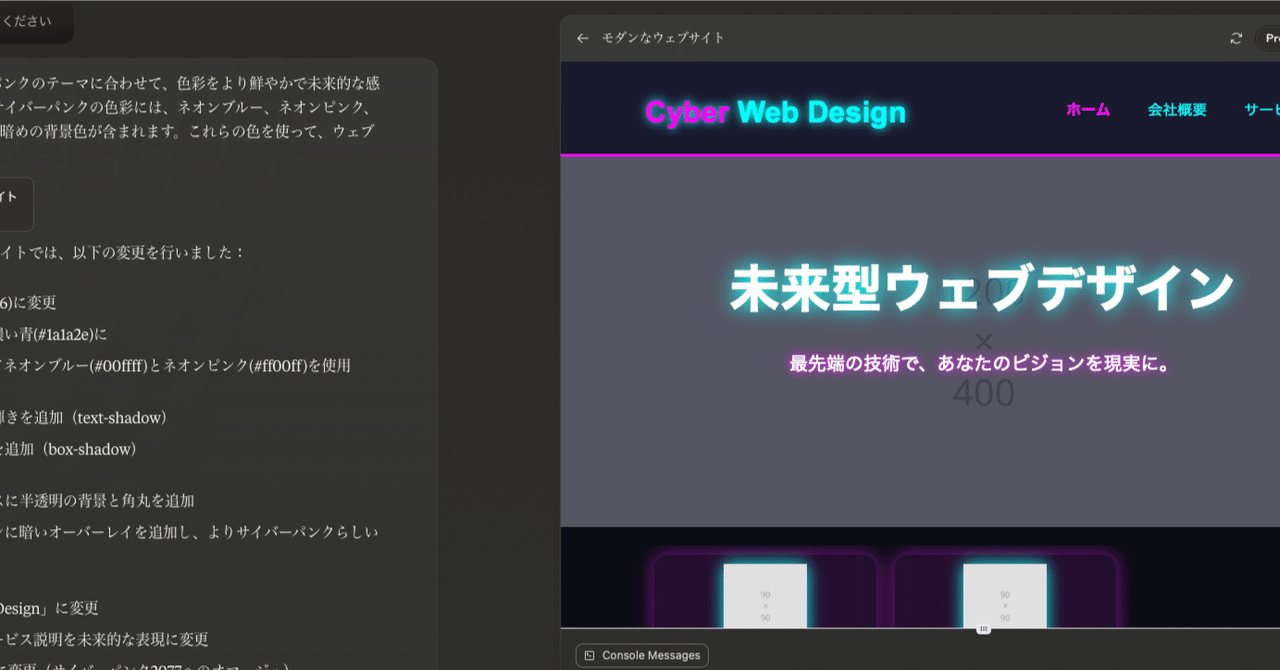Grab the resize handle above Console Messages
Viewport: 1280px width, 670px height.
(984, 629)
